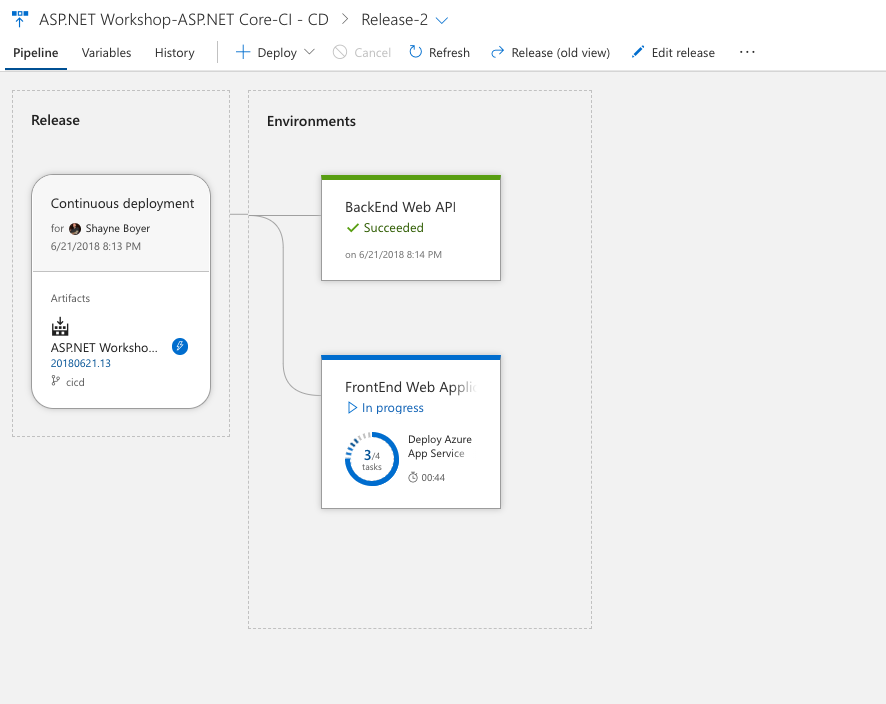Click the green Succeeded checkmark icon
Screen dimensions: 886x704
click(353, 228)
